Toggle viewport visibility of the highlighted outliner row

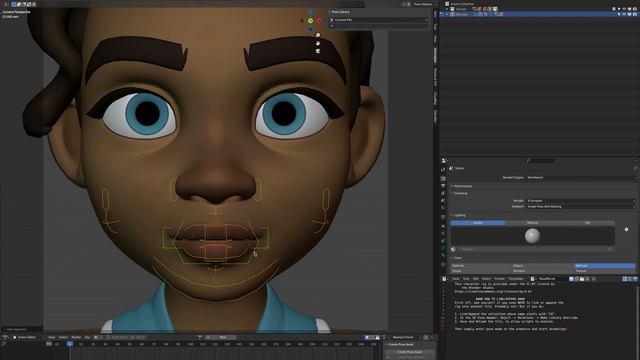pos(630,14)
